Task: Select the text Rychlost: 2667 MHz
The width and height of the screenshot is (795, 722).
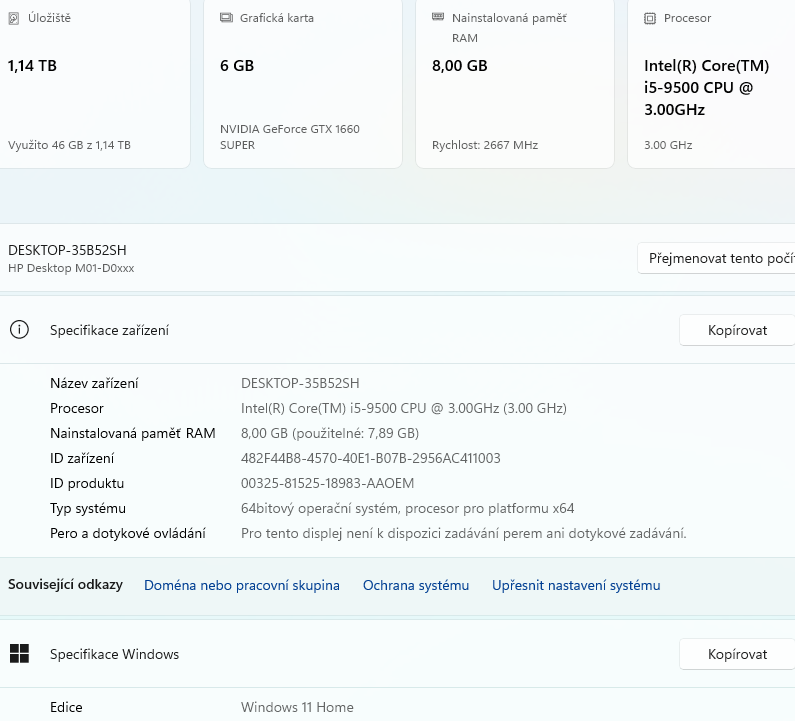Action: click(485, 145)
